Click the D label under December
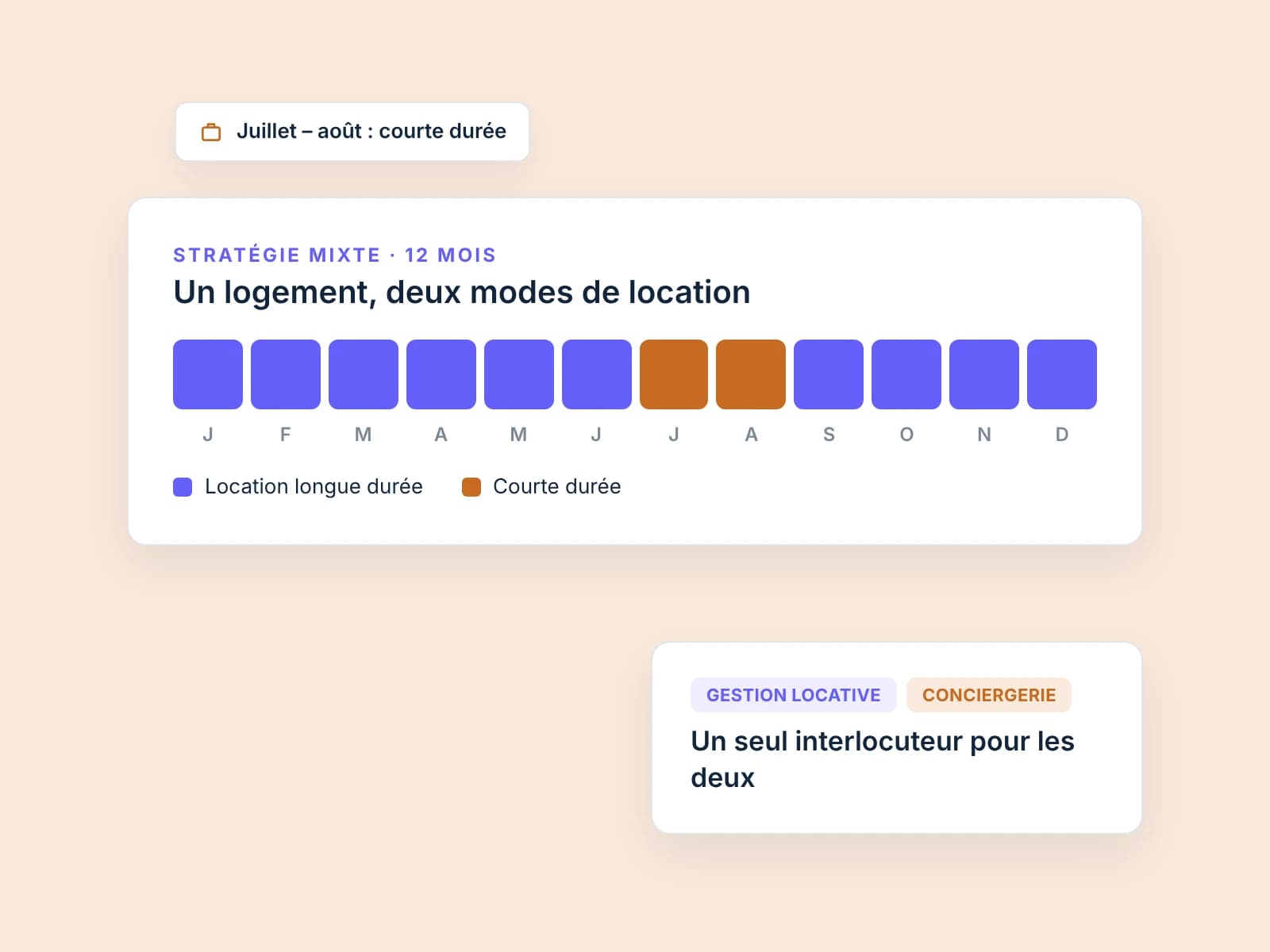Screen dimensions: 1270x952 [1062, 435]
